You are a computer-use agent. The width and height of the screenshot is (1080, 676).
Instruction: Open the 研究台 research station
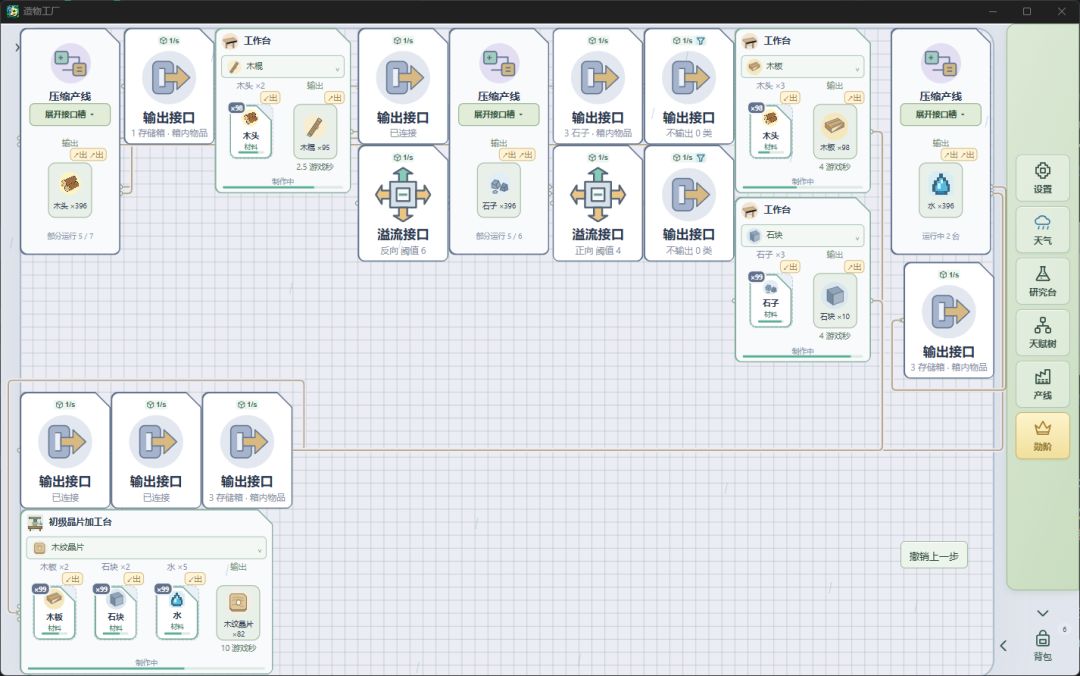pos(1042,281)
